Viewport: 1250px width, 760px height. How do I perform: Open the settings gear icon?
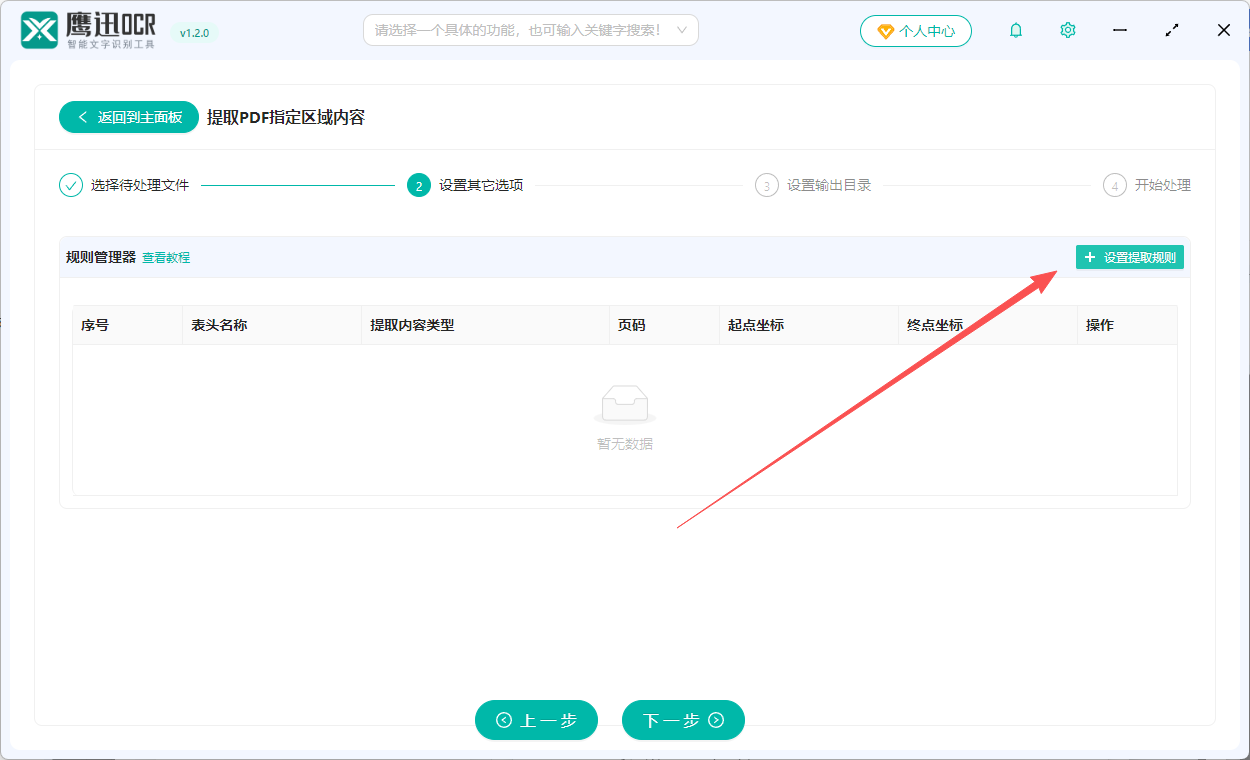[x=1067, y=30]
